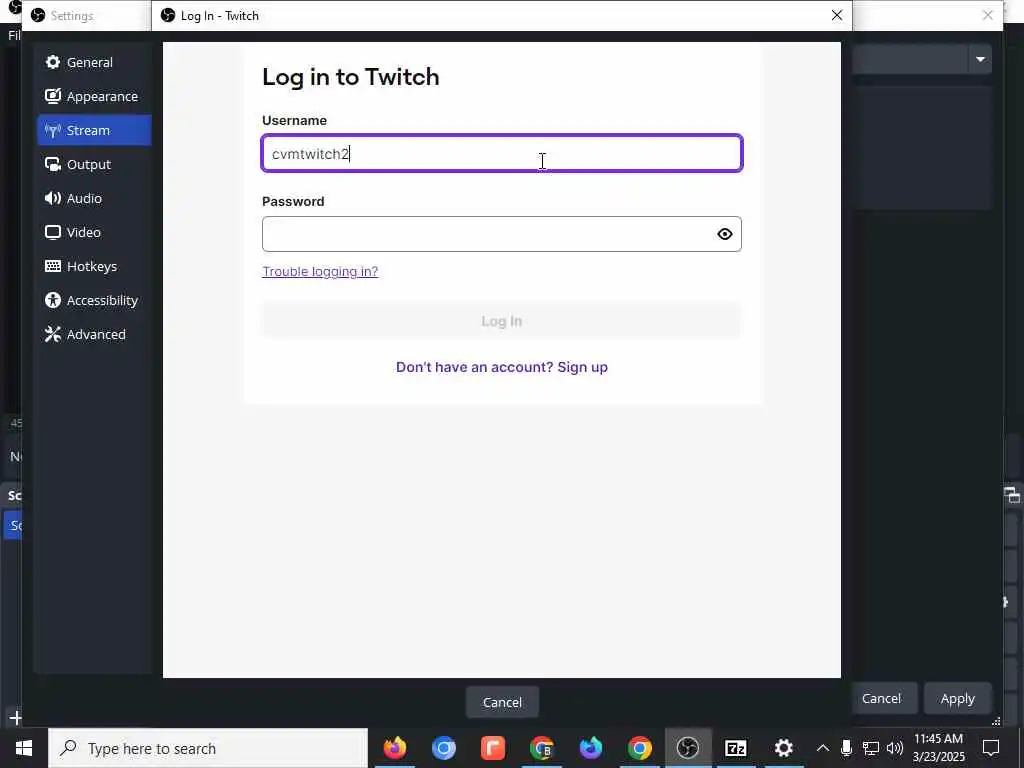Follow the Don't have an account Sign up link
Screen dimensions: 1024x768
pyautogui.click(x=502, y=367)
